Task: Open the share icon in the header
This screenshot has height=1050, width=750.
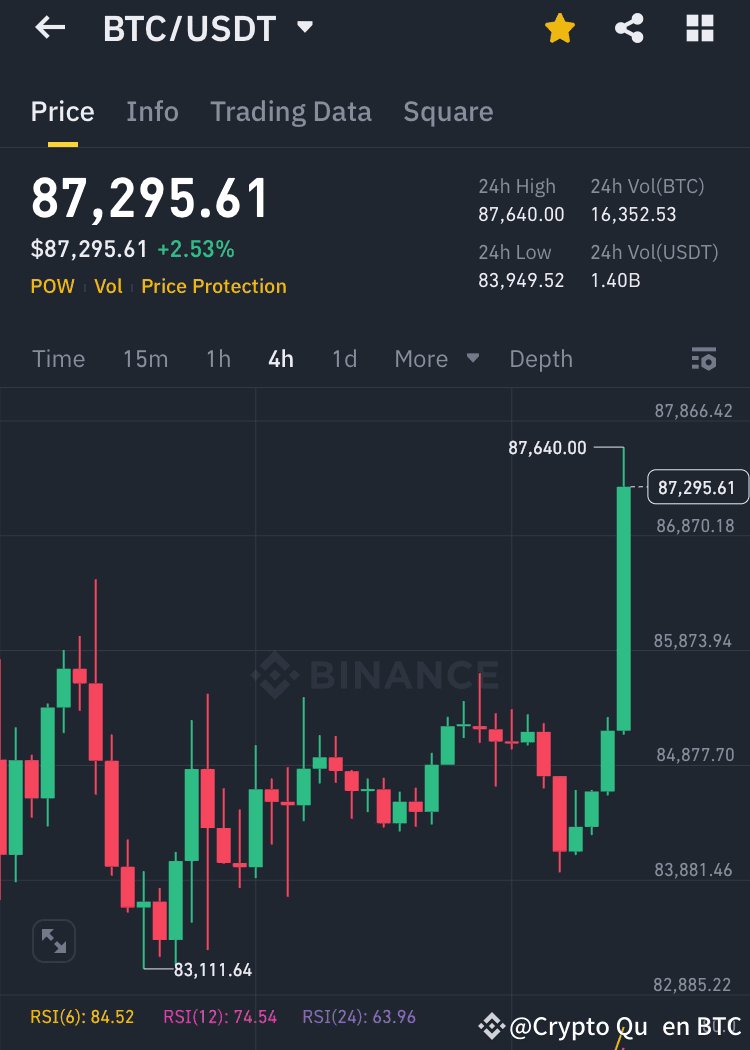Action: click(629, 28)
